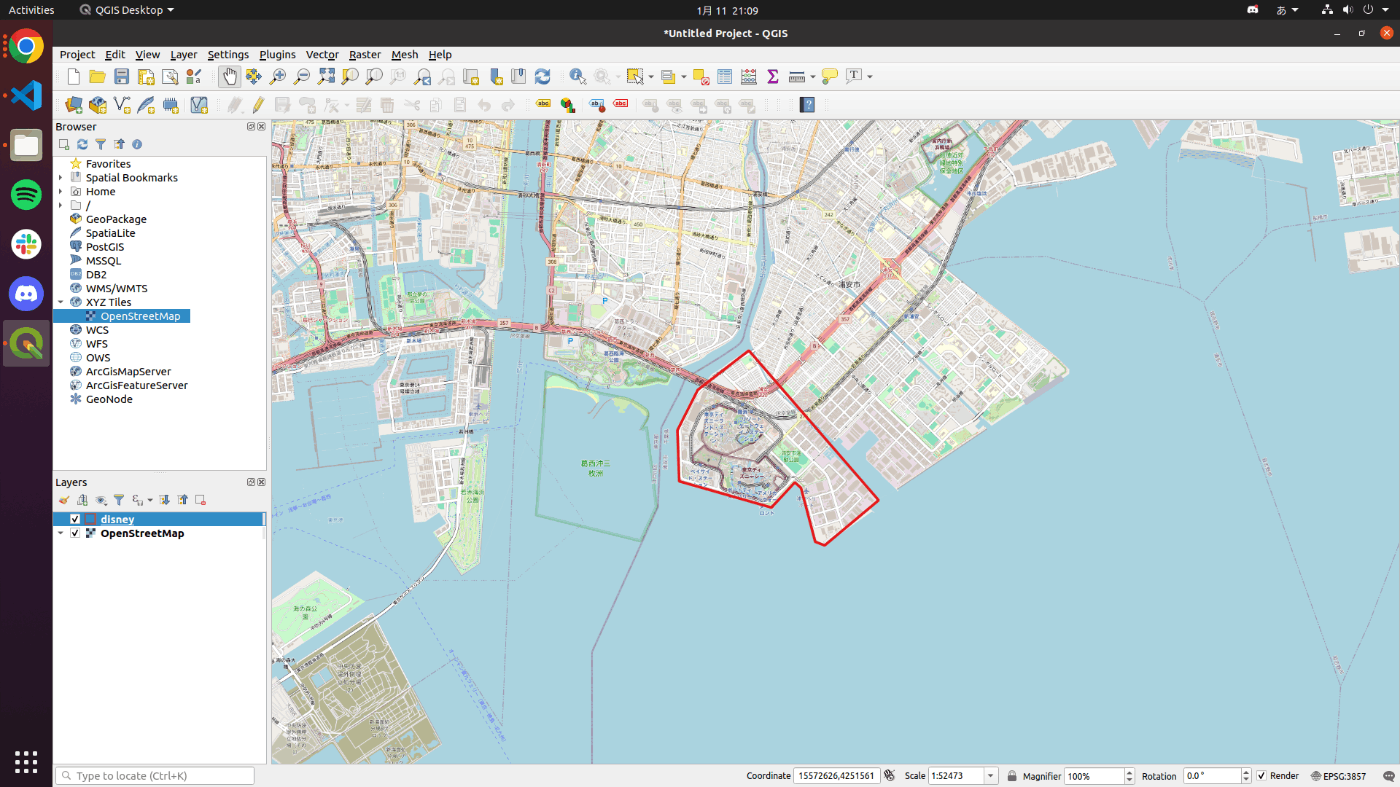Expand the Spatial Bookmarks tree node
The image size is (1400, 787).
[61, 178]
